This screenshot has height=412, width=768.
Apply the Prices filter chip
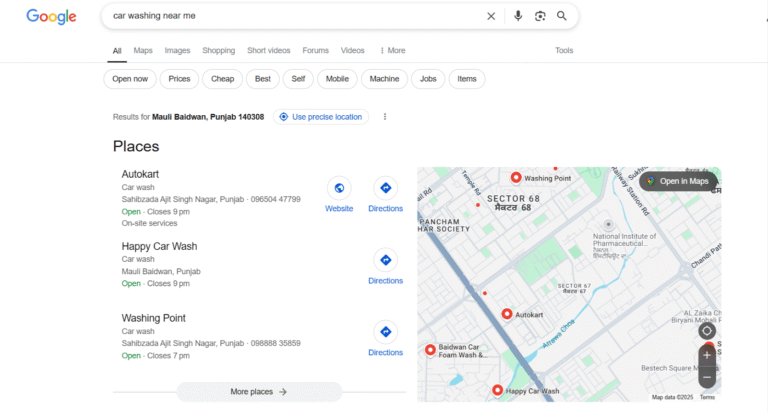(179, 79)
